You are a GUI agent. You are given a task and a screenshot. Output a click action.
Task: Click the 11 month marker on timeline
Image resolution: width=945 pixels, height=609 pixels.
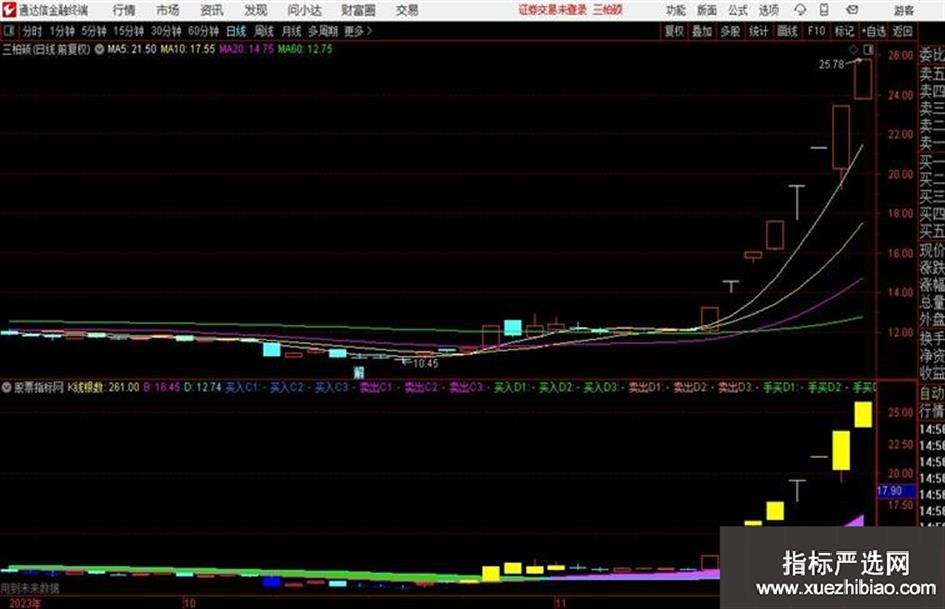coord(560,602)
